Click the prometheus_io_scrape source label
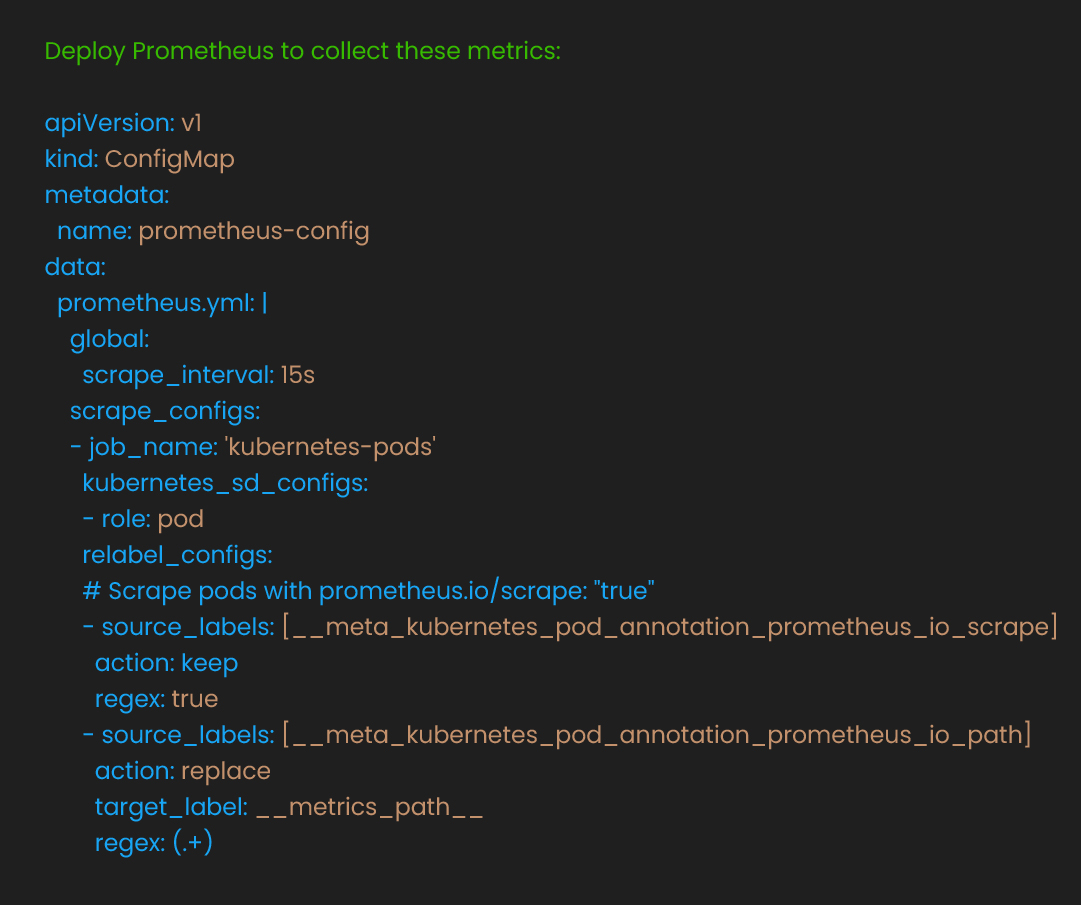Image resolution: width=1081 pixels, height=905 pixels. tap(670, 627)
